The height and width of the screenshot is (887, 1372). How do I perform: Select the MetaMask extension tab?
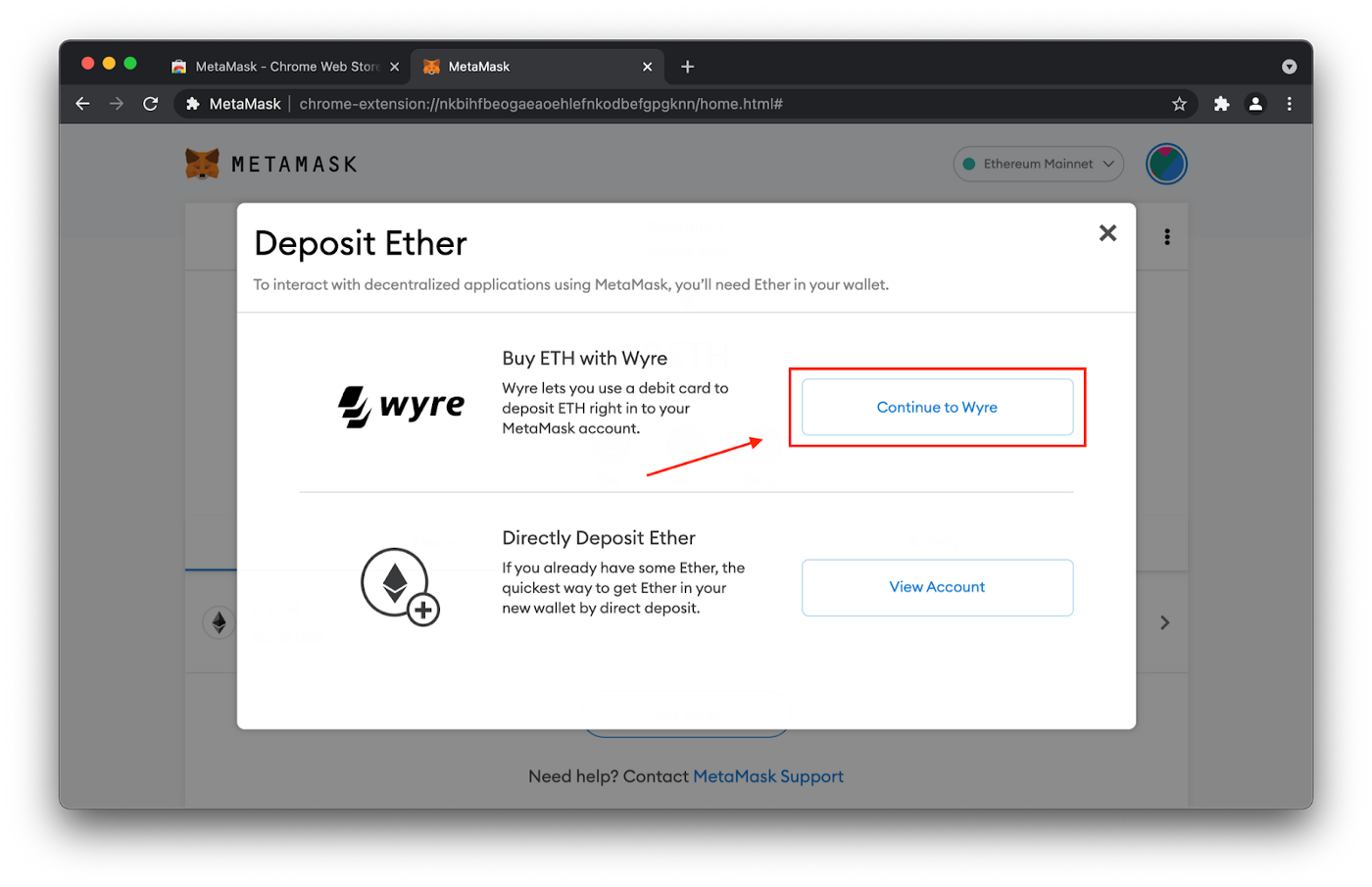point(537,67)
